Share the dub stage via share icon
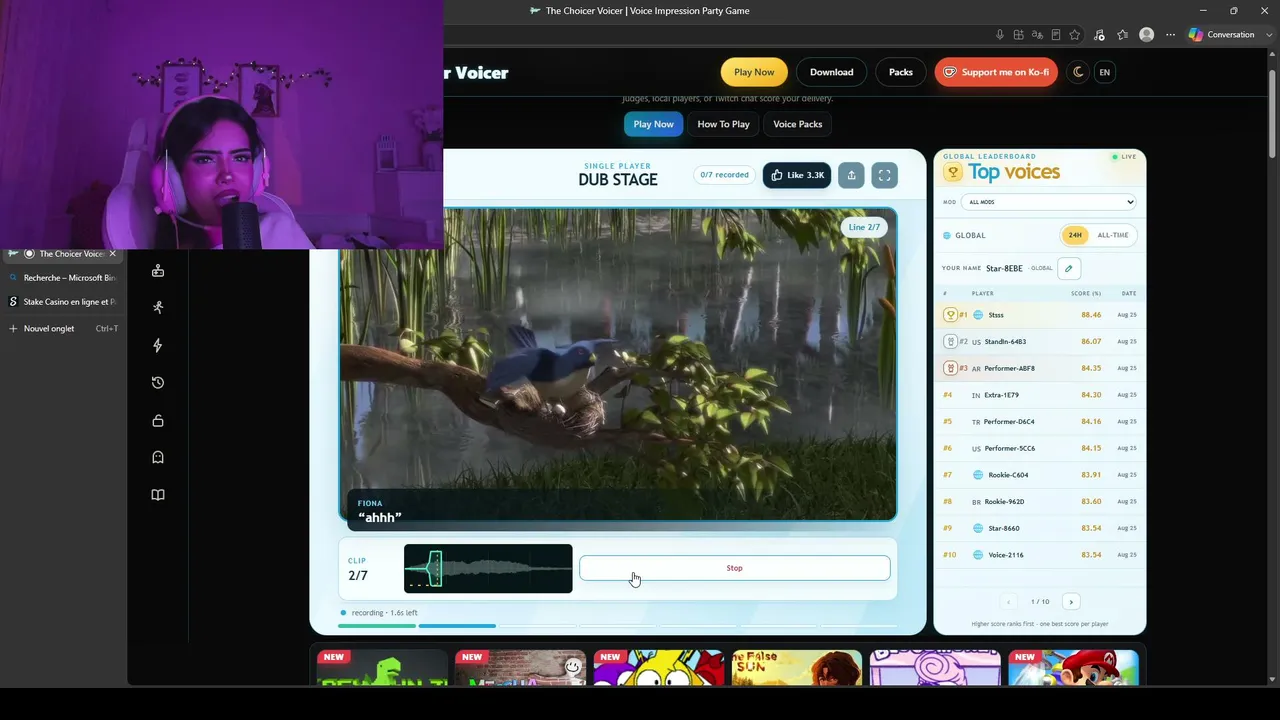Screen dimensions: 1280x720 [851, 175]
